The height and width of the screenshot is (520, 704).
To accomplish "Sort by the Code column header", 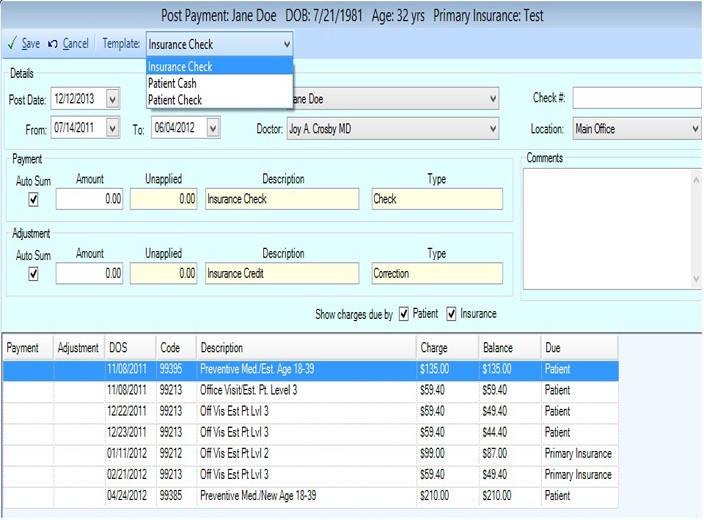I will pos(176,348).
